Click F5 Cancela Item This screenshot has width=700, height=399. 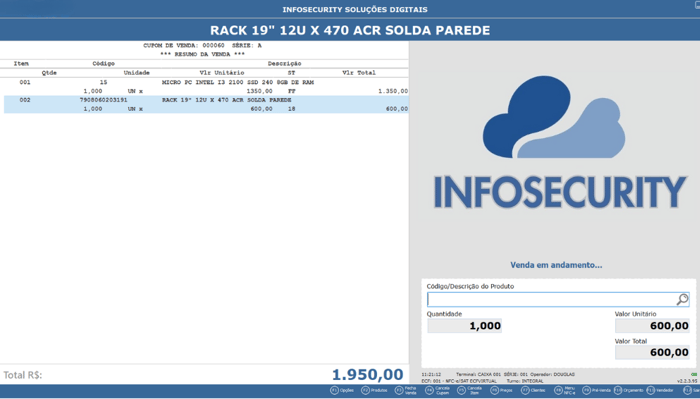point(470,391)
